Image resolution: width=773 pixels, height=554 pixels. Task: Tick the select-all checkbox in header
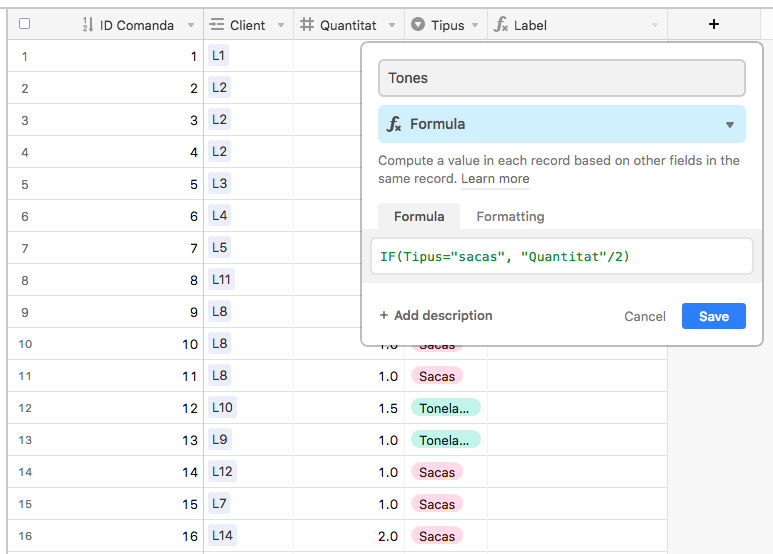(x=24, y=24)
